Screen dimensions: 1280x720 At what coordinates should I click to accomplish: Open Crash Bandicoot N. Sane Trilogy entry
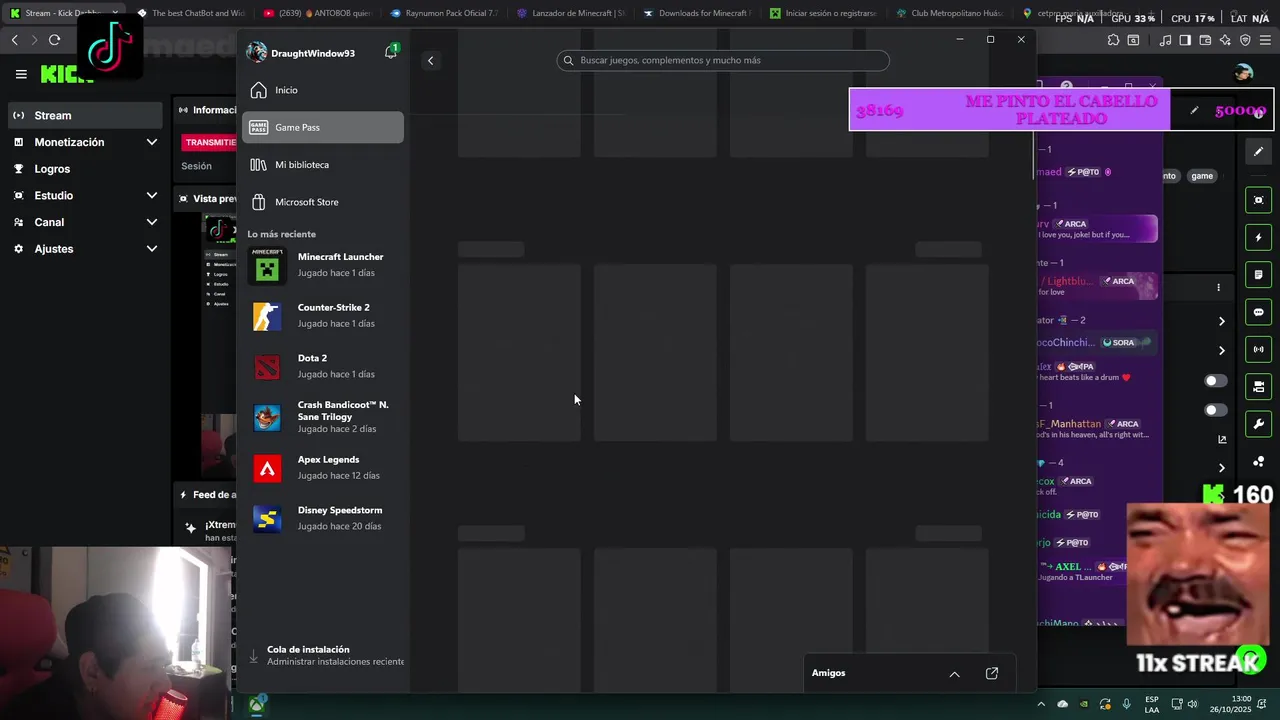coord(322,418)
